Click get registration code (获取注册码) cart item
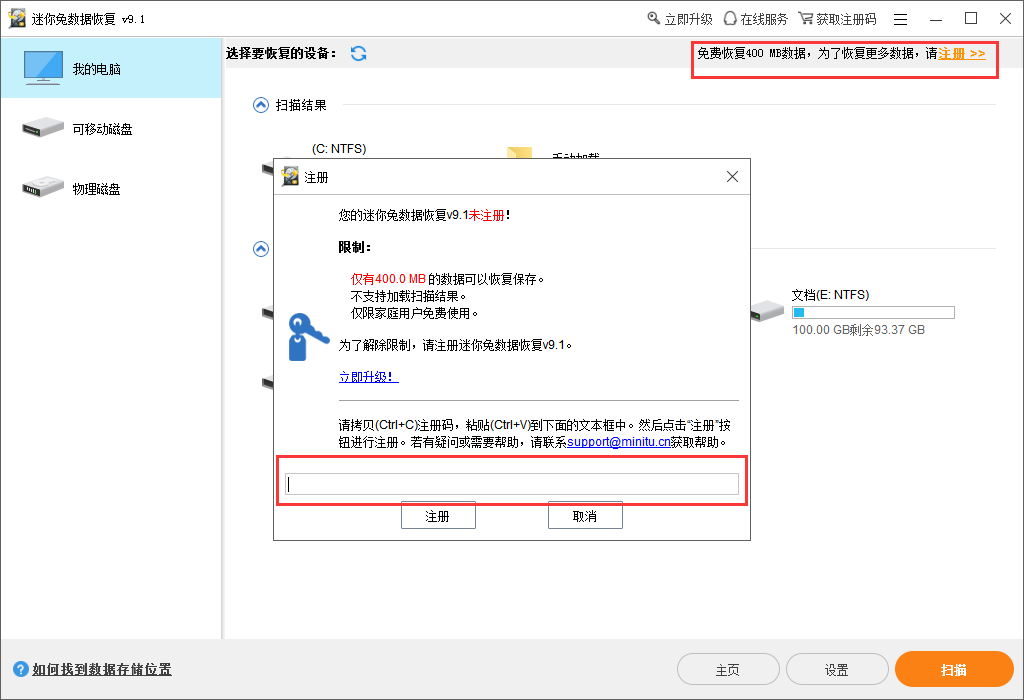The image size is (1024, 700). 837,19
